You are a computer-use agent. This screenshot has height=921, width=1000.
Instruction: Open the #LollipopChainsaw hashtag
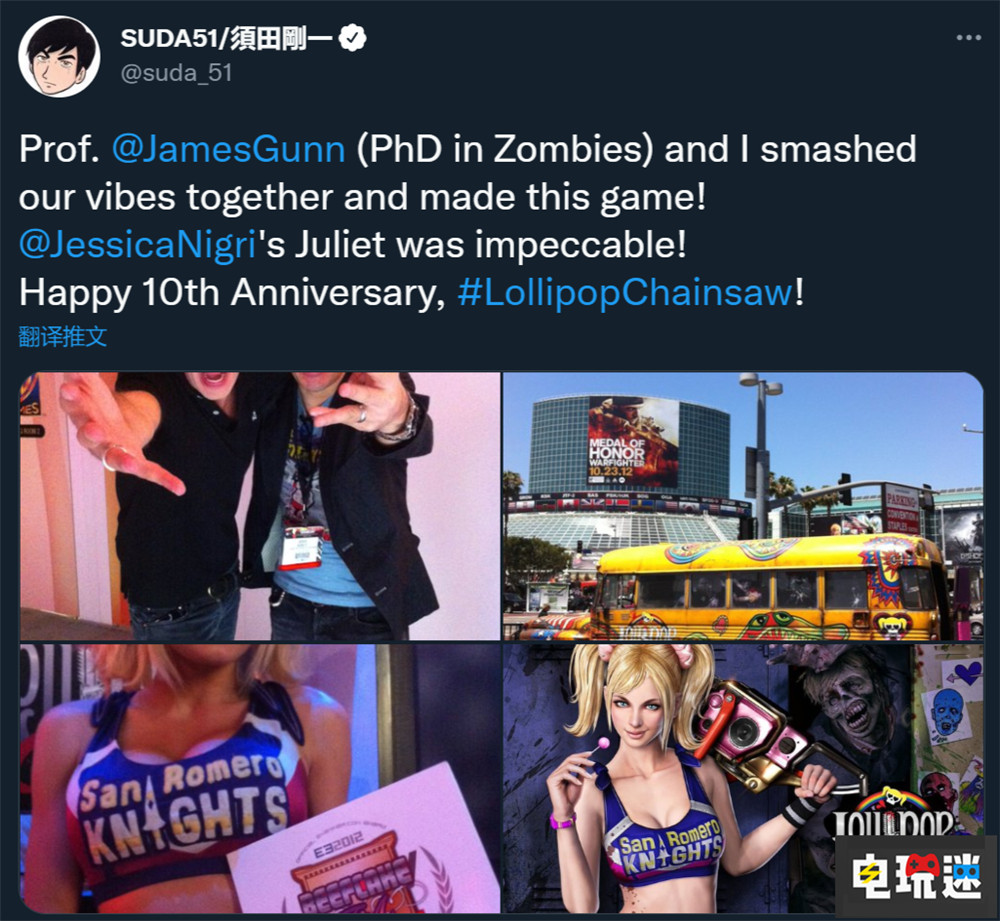tap(626, 293)
